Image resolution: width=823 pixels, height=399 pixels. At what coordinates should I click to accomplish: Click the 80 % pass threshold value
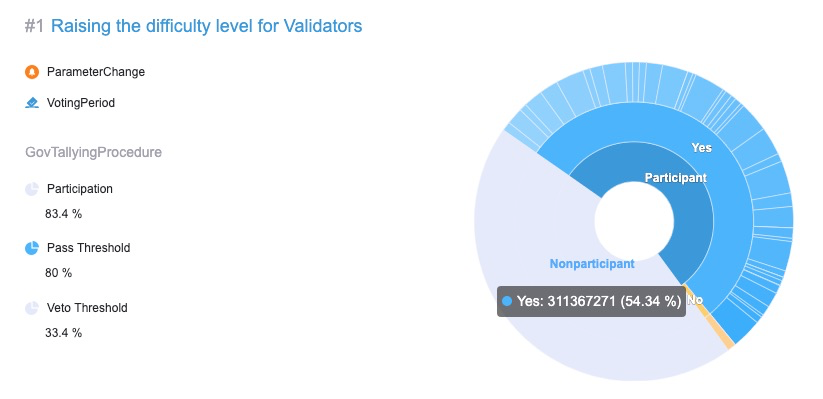coord(58,273)
